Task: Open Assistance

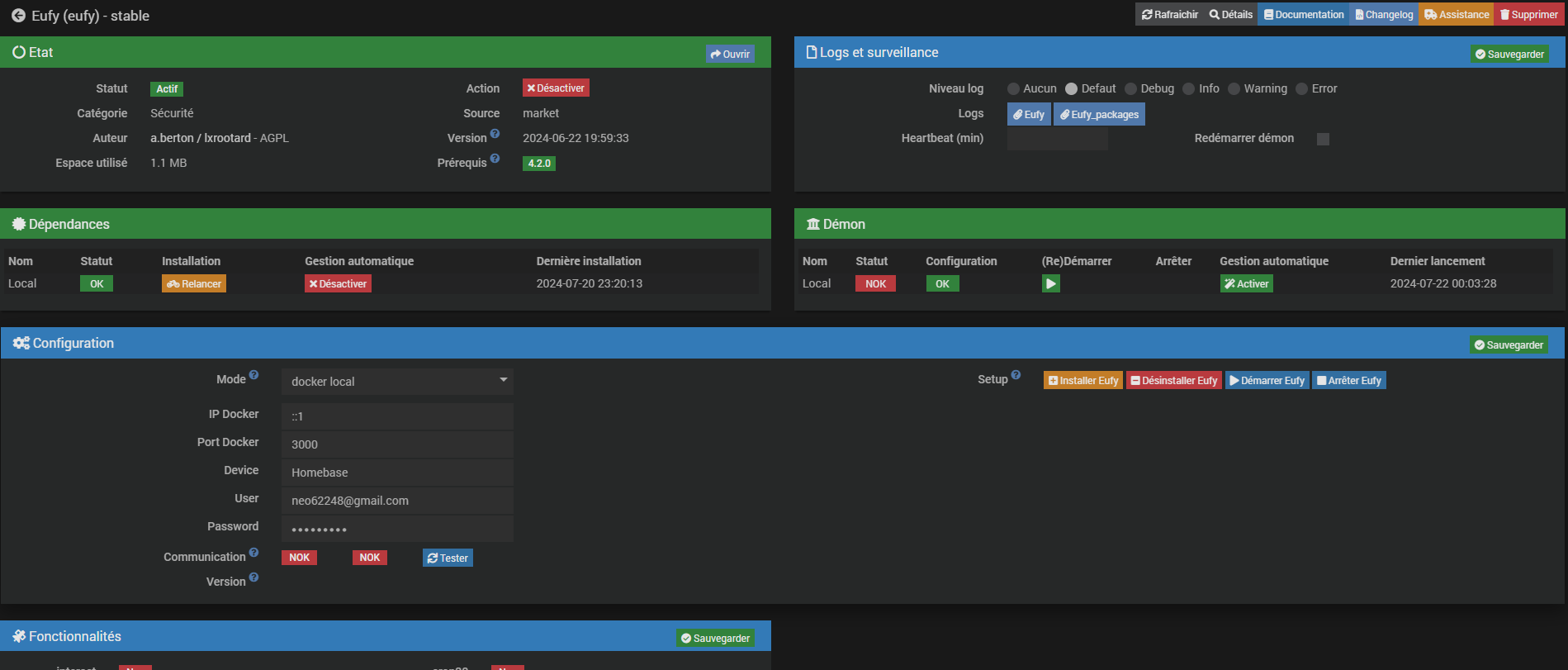Action: [1457, 15]
